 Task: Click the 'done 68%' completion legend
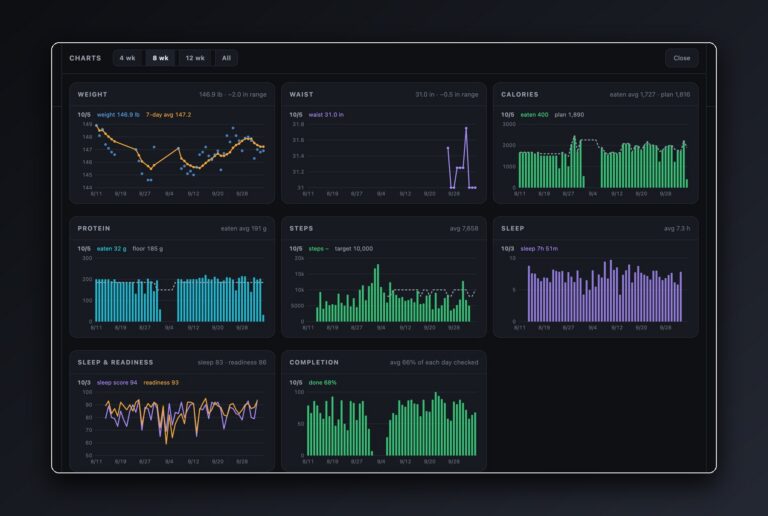322,382
